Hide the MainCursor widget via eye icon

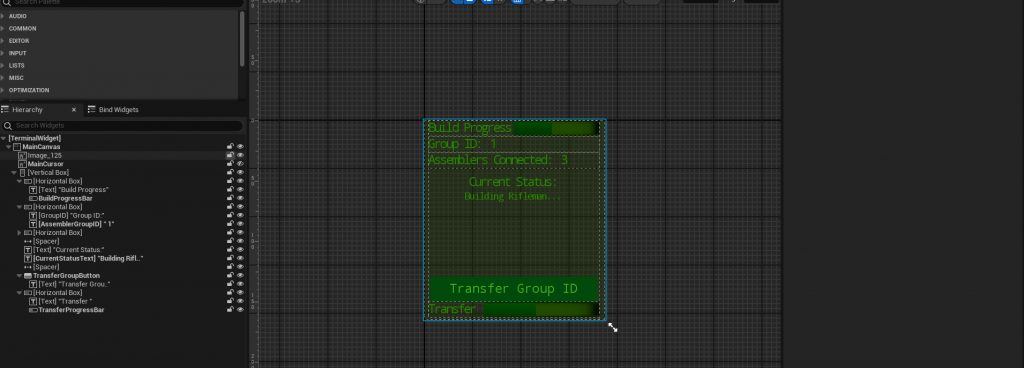240,164
